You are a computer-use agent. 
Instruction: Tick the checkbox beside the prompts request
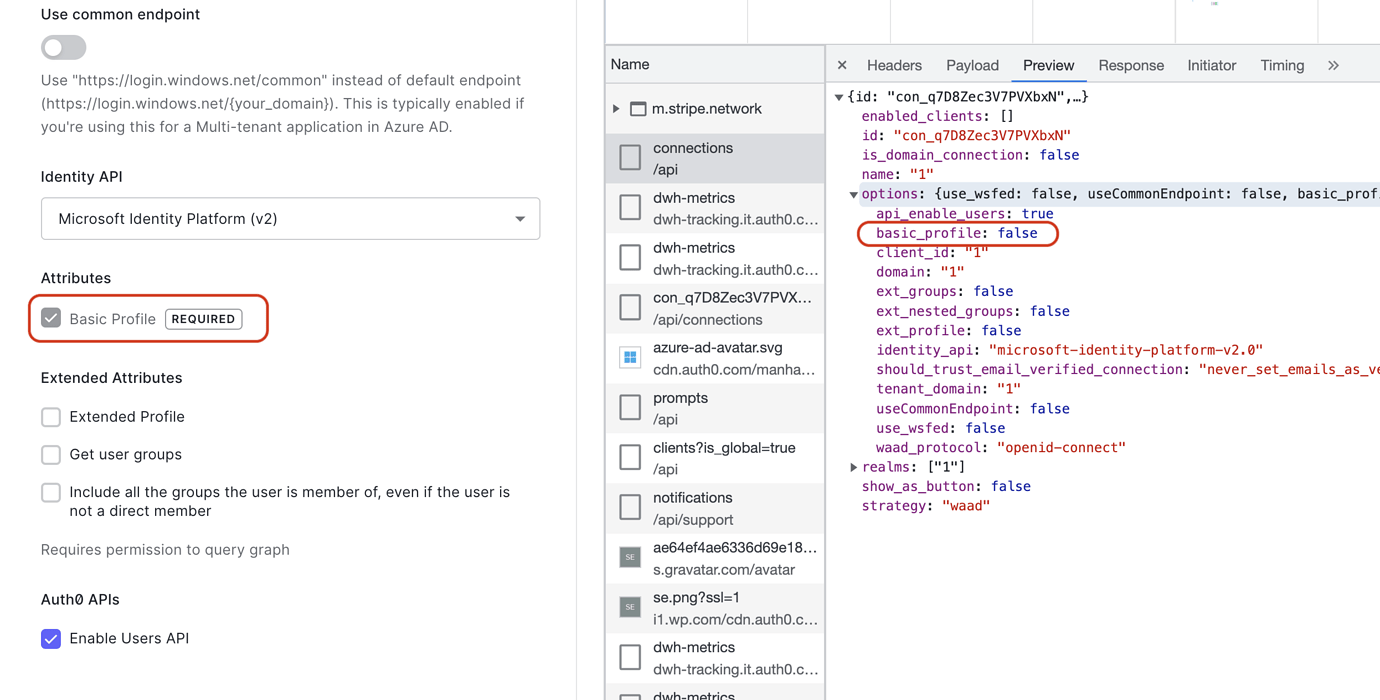(x=630, y=407)
